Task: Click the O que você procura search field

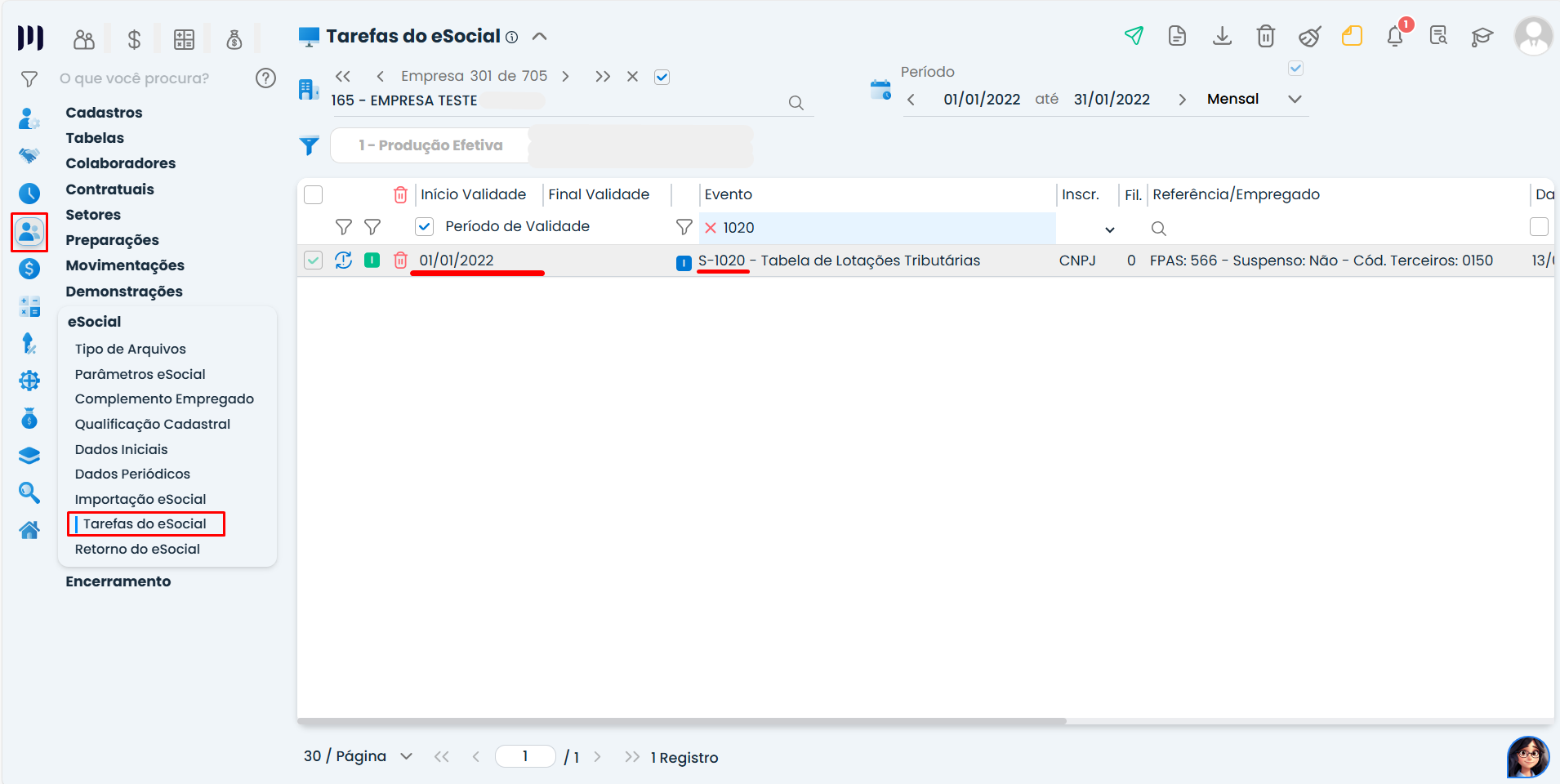Action: click(134, 78)
